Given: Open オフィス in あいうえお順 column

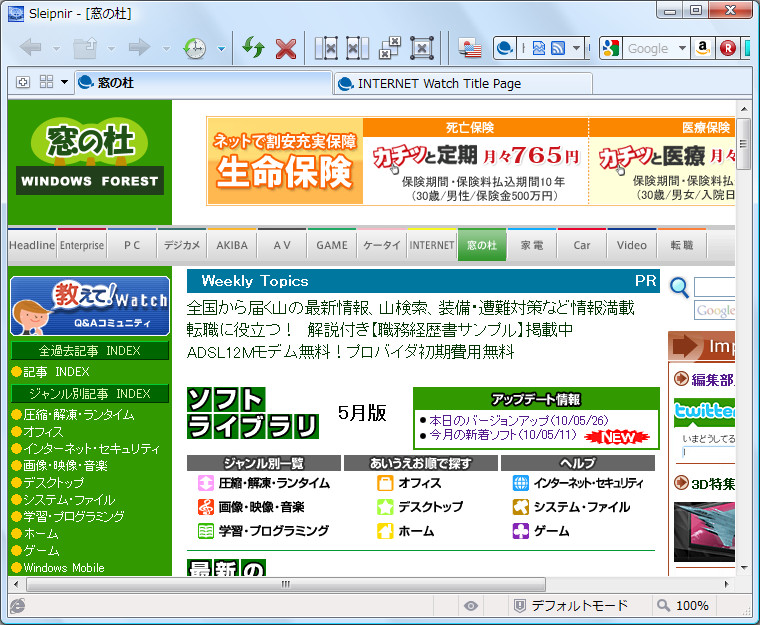Looking at the screenshot, I should (x=420, y=483).
